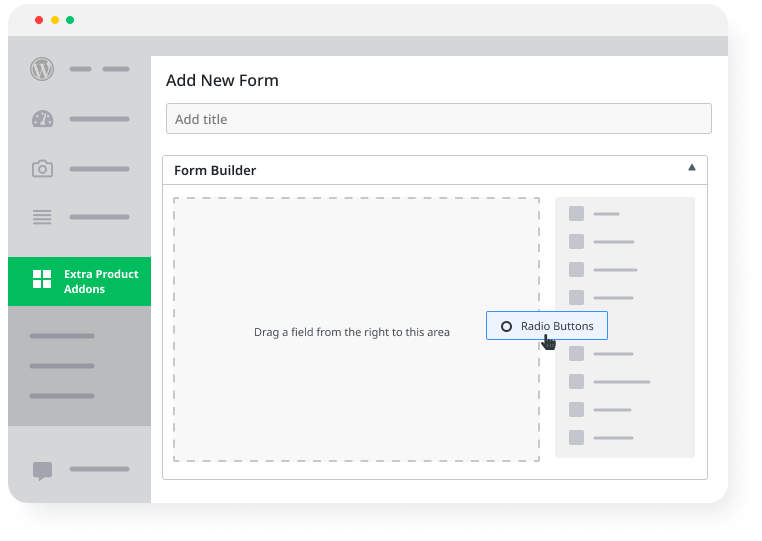The height and width of the screenshot is (541, 762).
Task: Open Extra Product Addons menu item
Action: (80, 281)
